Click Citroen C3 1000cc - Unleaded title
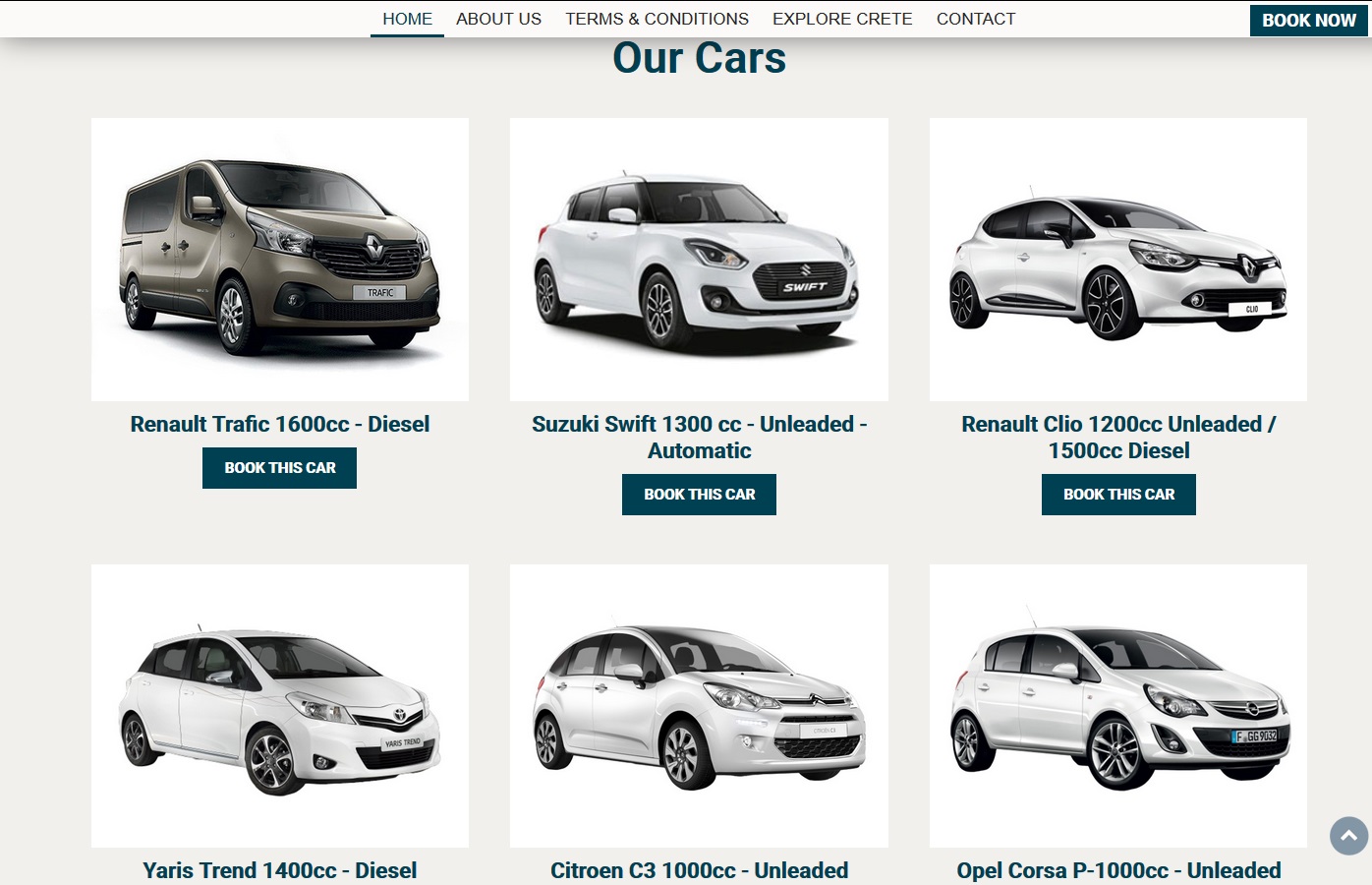The width and height of the screenshot is (1372, 885). point(699,870)
